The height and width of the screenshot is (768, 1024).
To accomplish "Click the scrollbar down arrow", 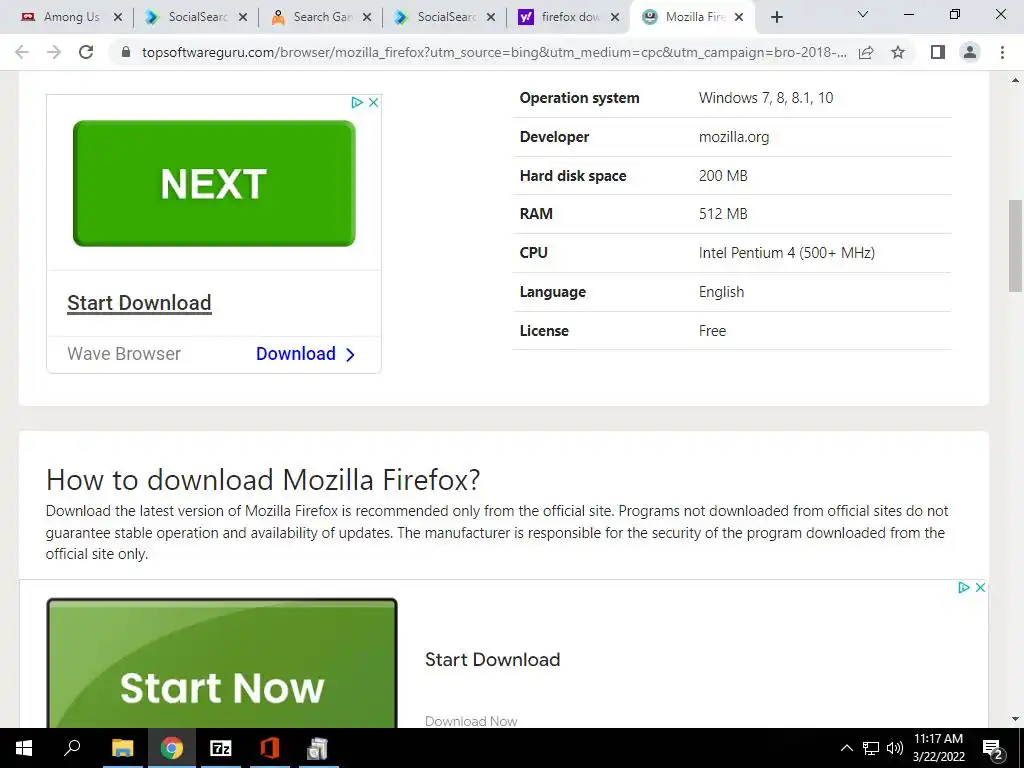I will click(x=1015, y=719).
